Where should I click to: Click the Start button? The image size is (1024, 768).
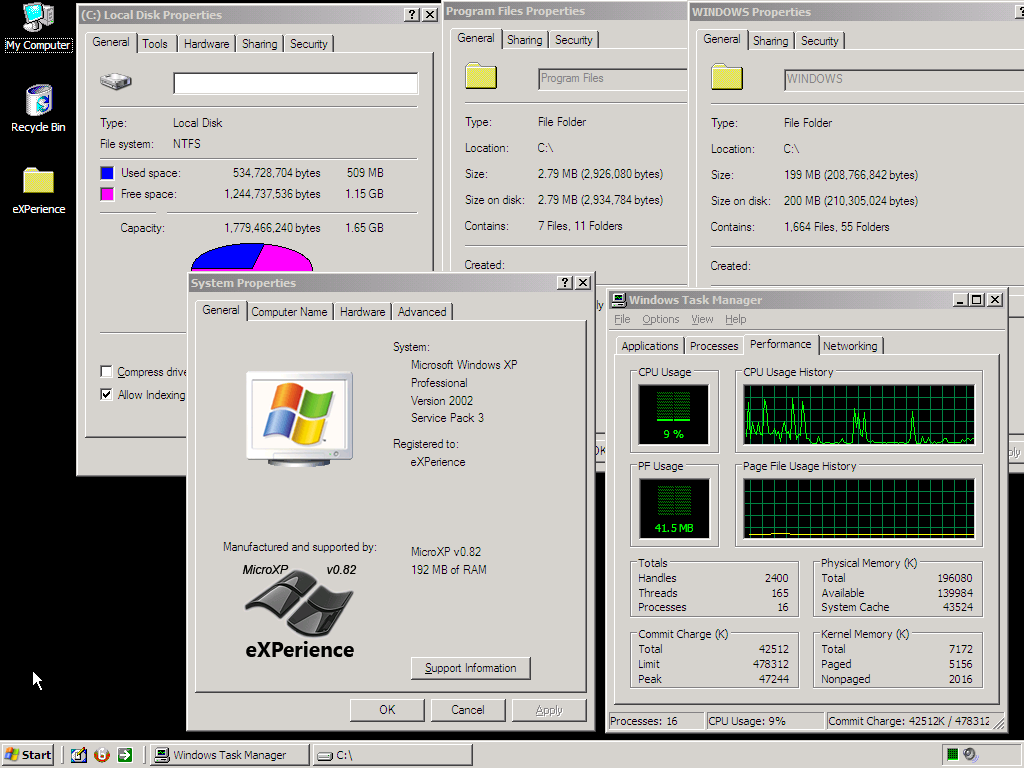pyautogui.click(x=28, y=755)
